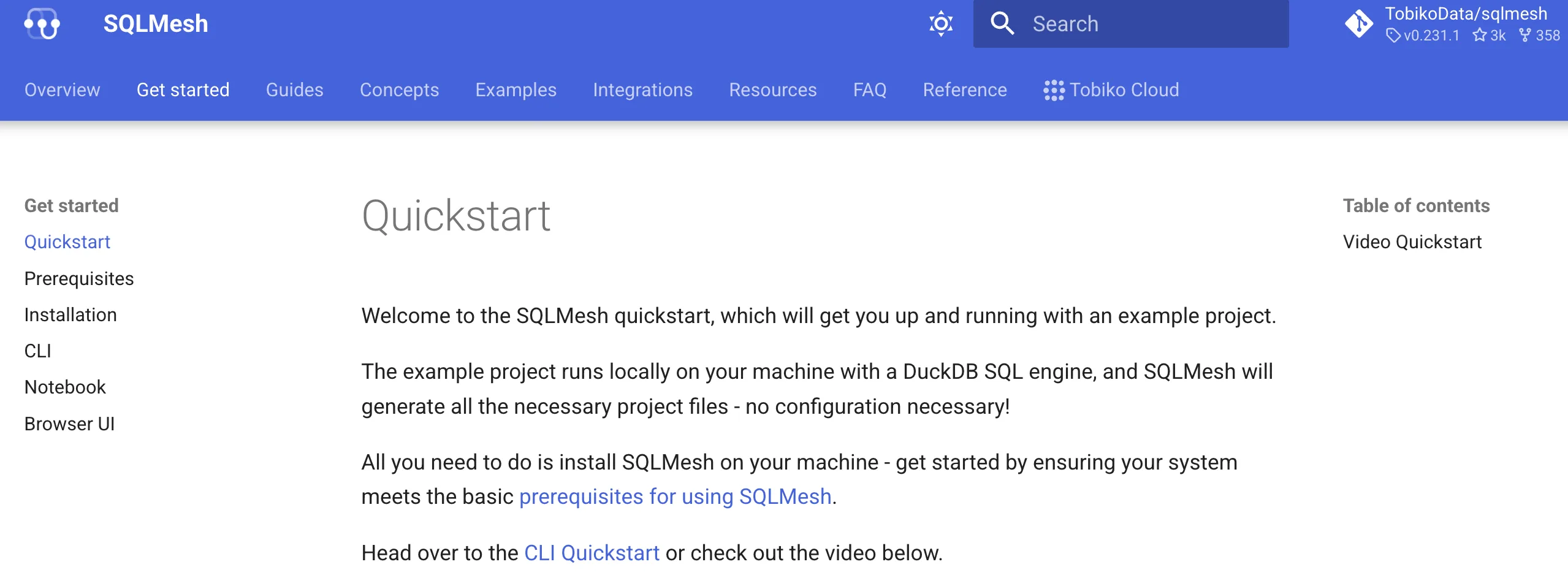Open the Reference tab

[x=965, y=90]
